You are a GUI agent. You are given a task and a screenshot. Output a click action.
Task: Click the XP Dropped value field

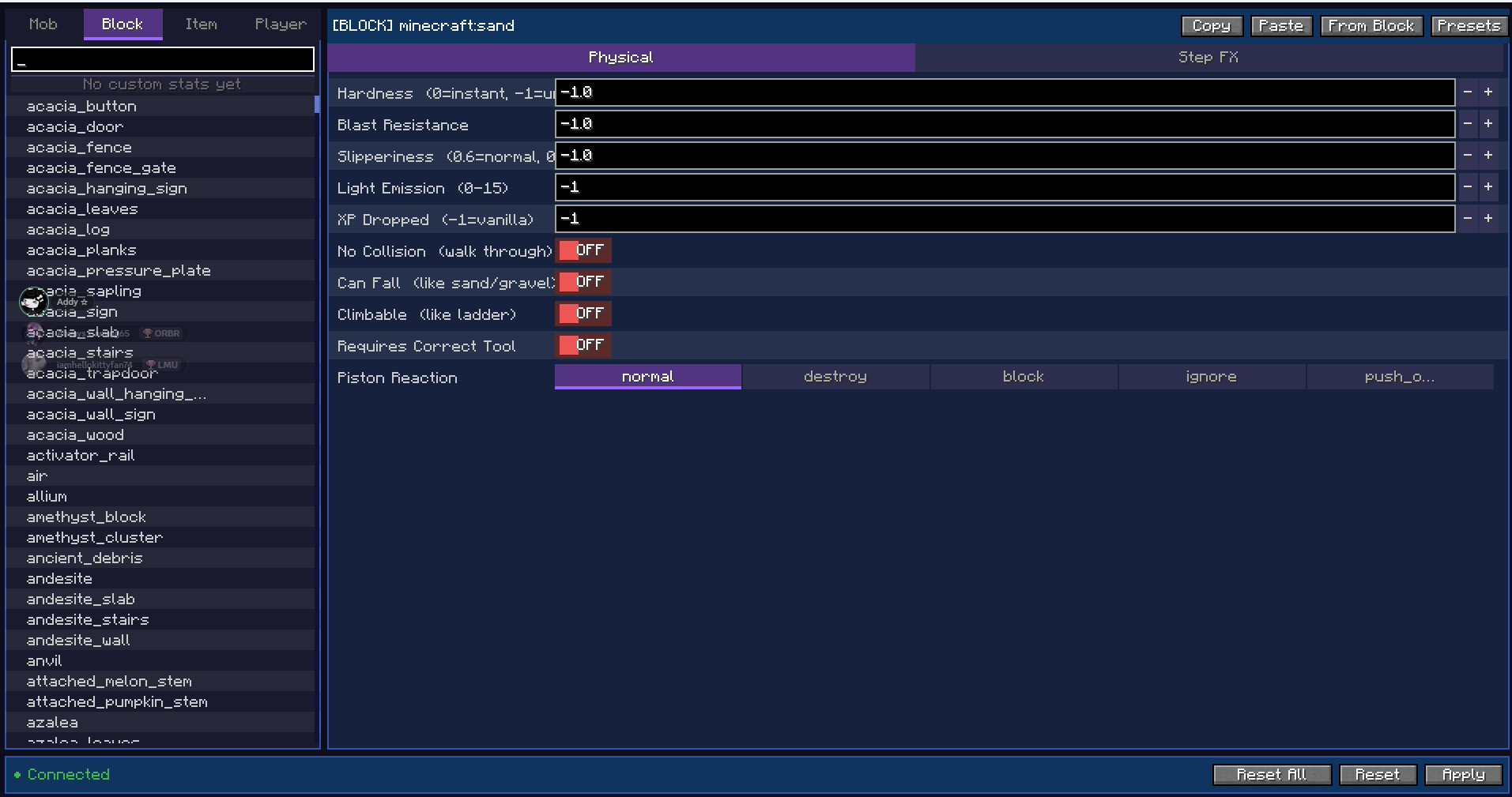pos(1005,219)
